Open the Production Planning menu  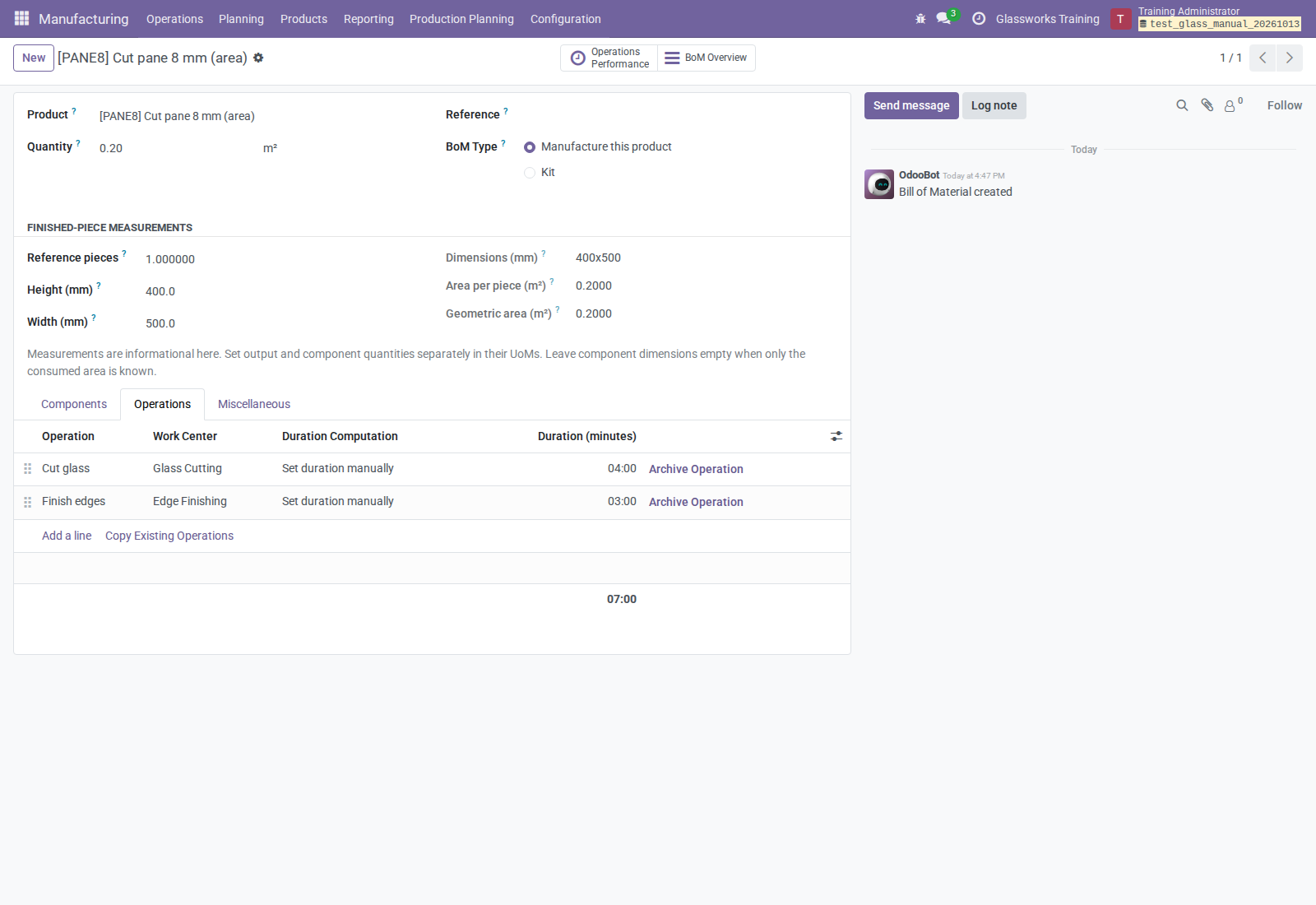[x=461, y=19]
